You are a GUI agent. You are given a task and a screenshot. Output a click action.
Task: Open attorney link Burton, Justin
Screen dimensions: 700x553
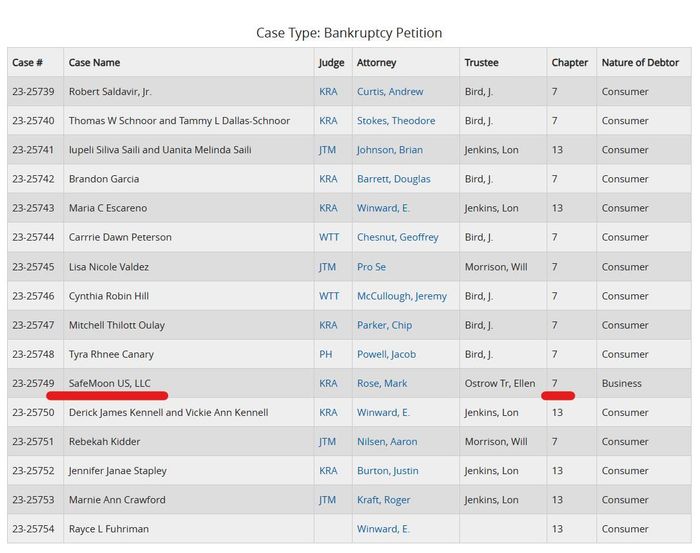(388, 471)
